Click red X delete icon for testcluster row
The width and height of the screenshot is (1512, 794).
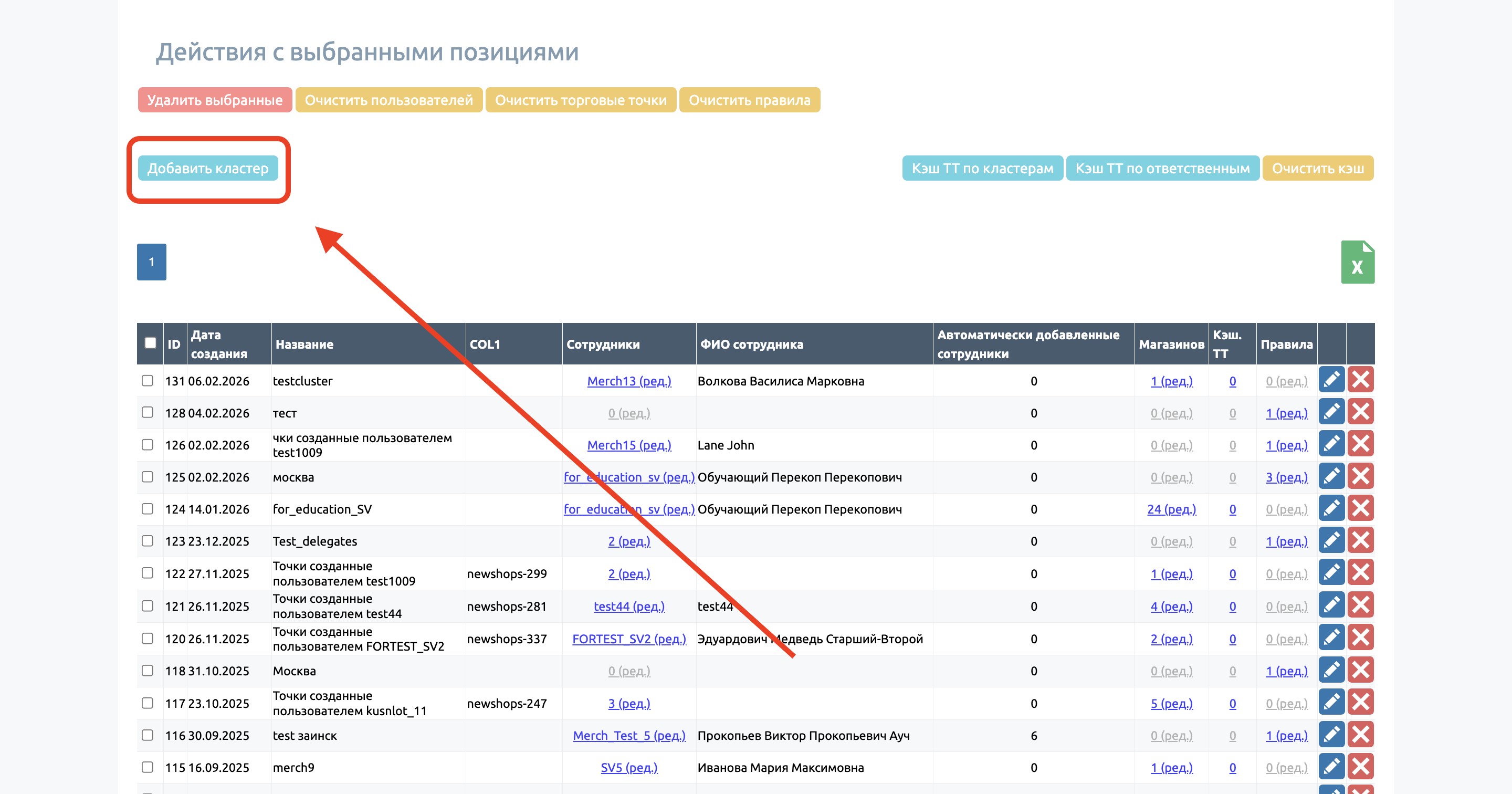[1360, 380]
